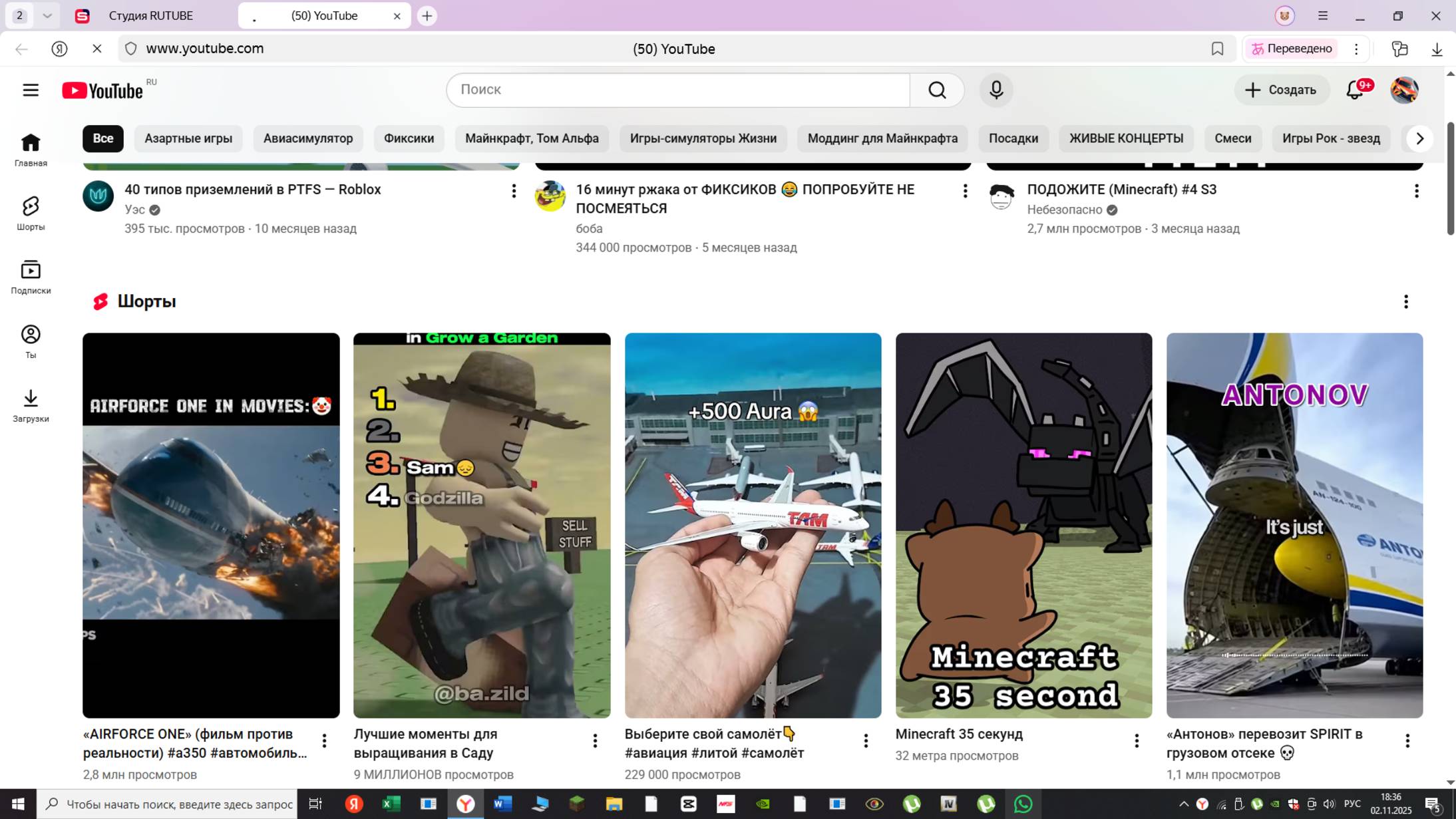Open the Minecraft 35 second short thumbnail

[1023, 525]
